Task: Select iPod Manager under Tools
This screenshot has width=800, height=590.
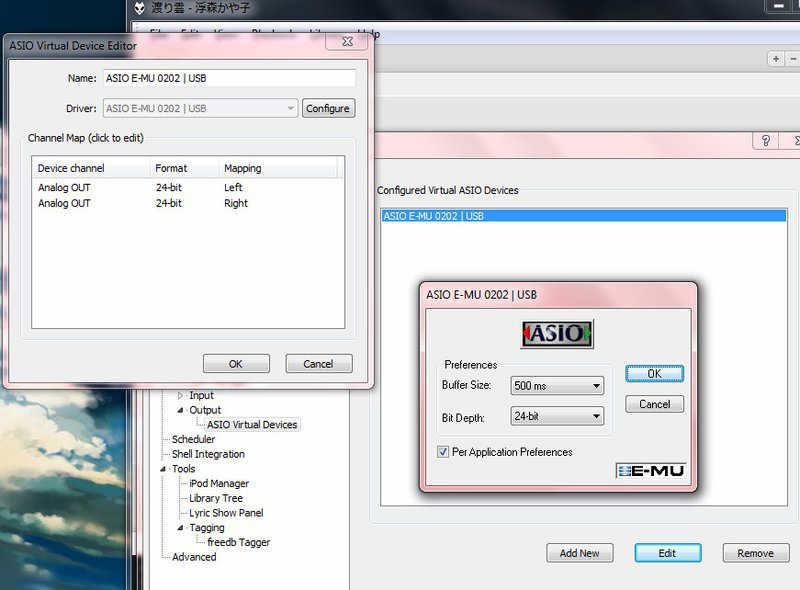Action: 219,483
